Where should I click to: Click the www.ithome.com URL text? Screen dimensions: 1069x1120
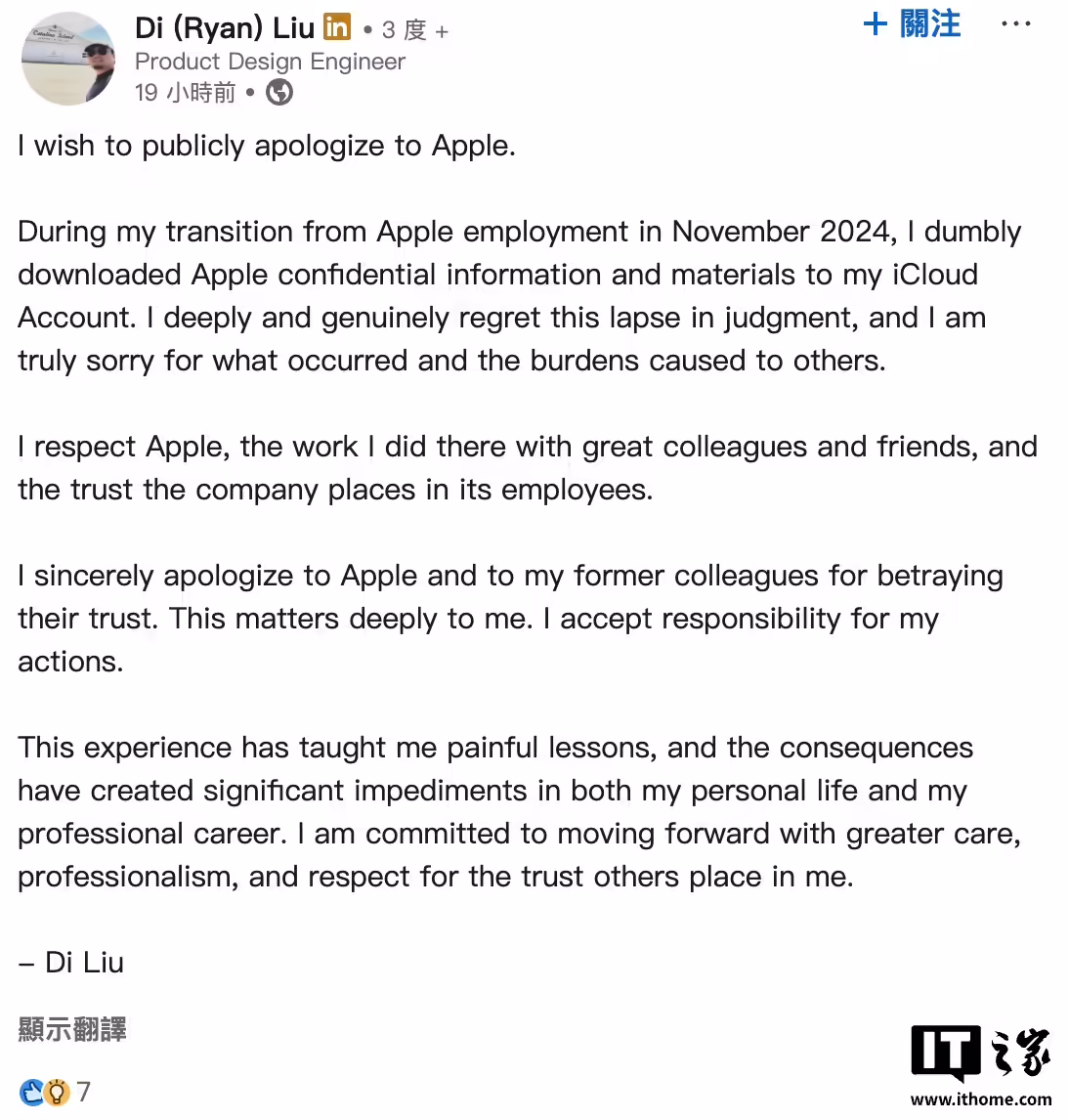pos(981,1100)
